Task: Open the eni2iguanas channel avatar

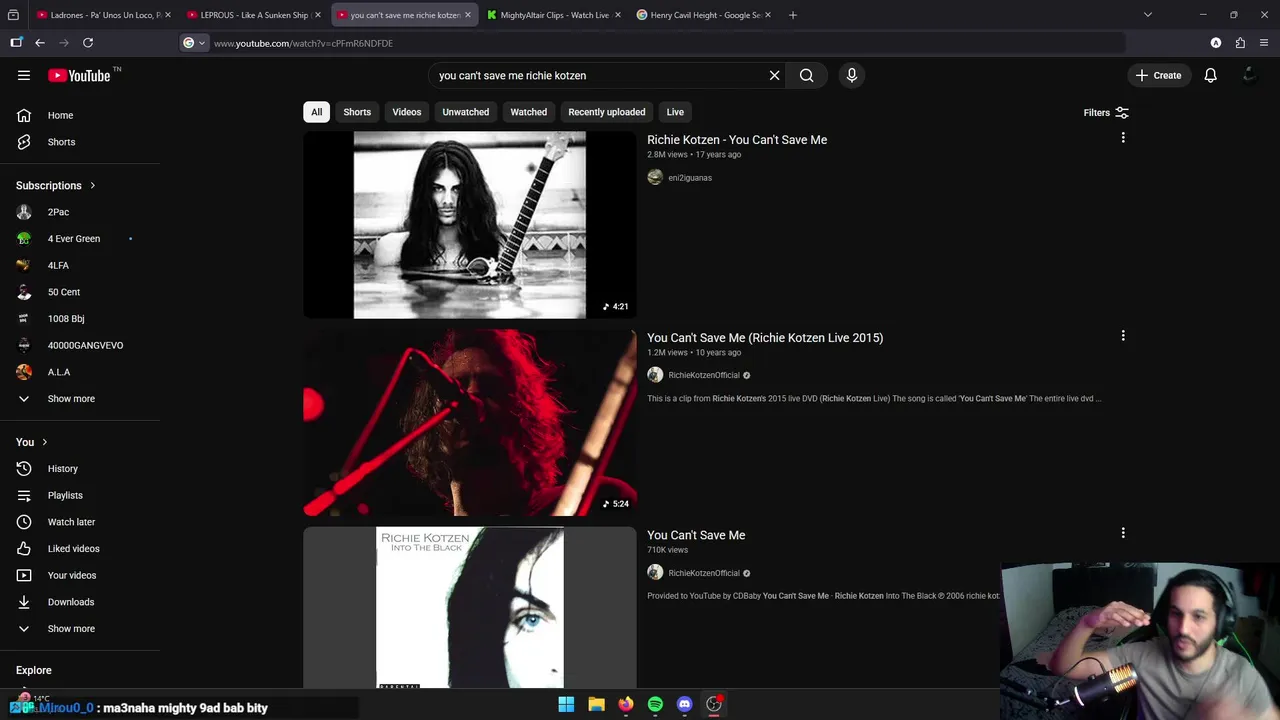Action: point(655,177)
